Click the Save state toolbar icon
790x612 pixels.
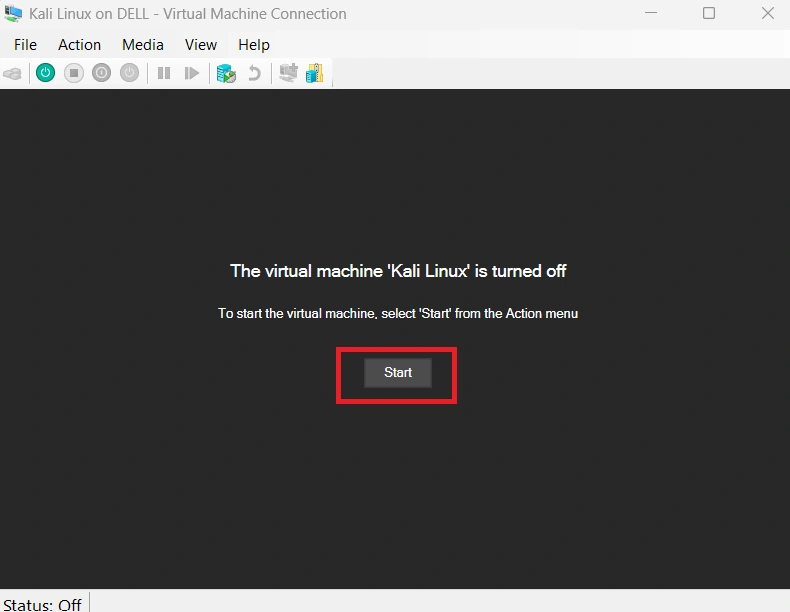[x=129, y=73]
